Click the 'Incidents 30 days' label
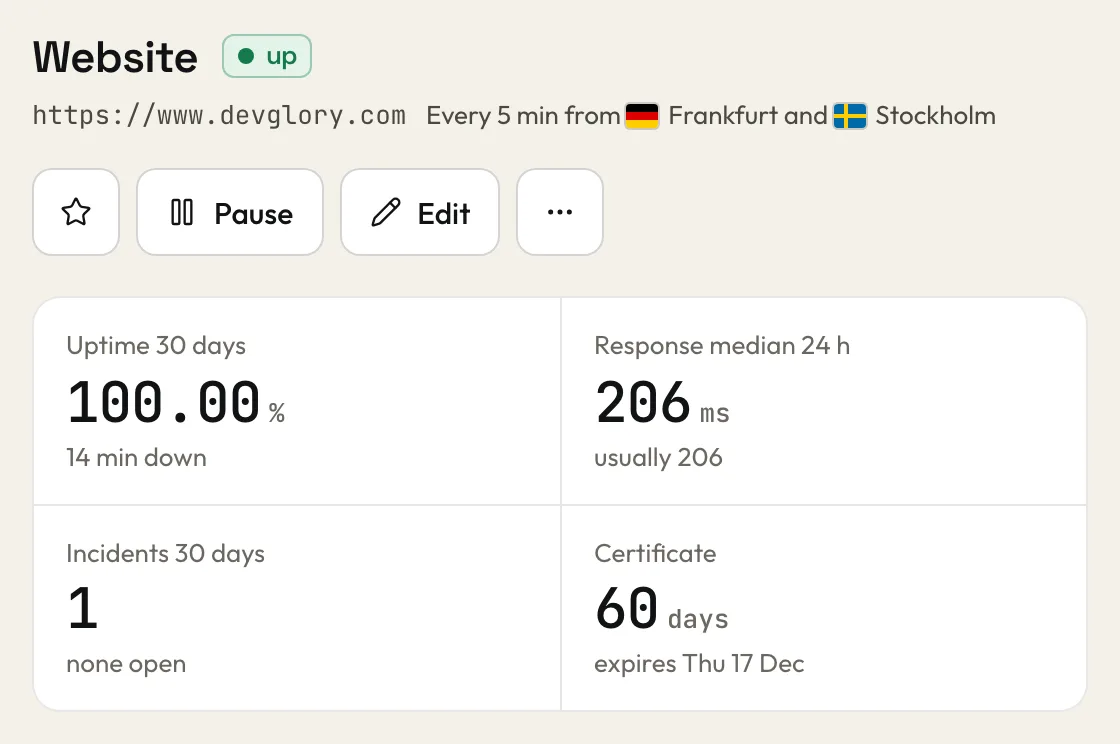The height and width of the screenshot is (744, 1120). (165, 553)
